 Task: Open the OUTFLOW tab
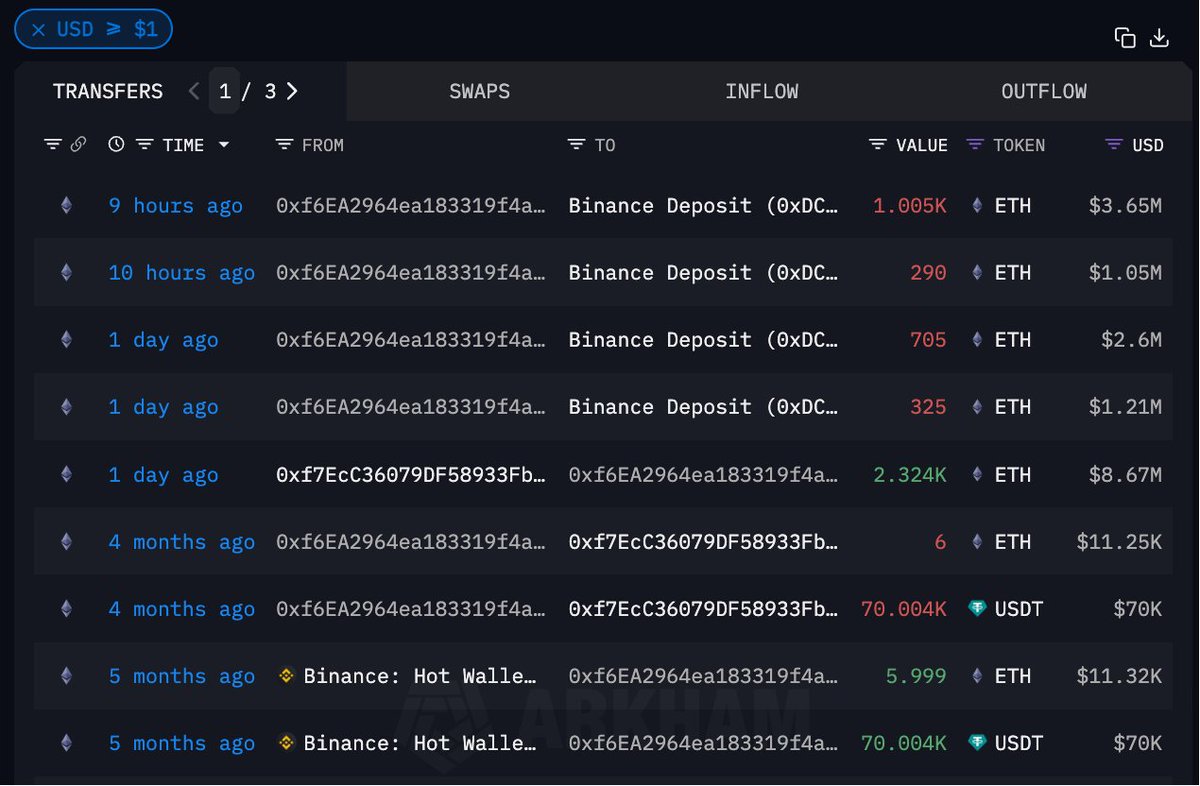[1044, 91]
